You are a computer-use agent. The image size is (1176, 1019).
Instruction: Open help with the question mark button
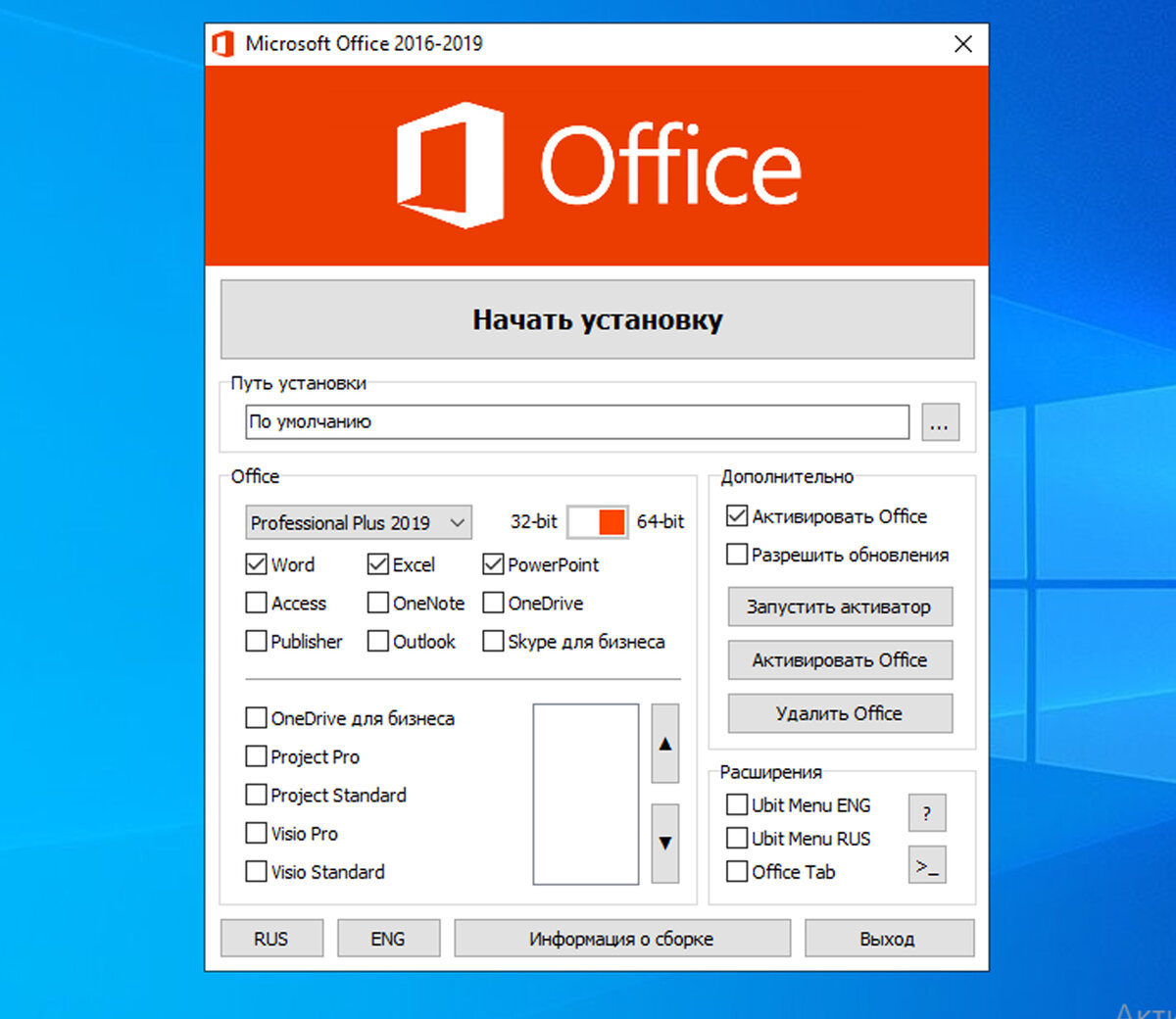tap(927, 812)
